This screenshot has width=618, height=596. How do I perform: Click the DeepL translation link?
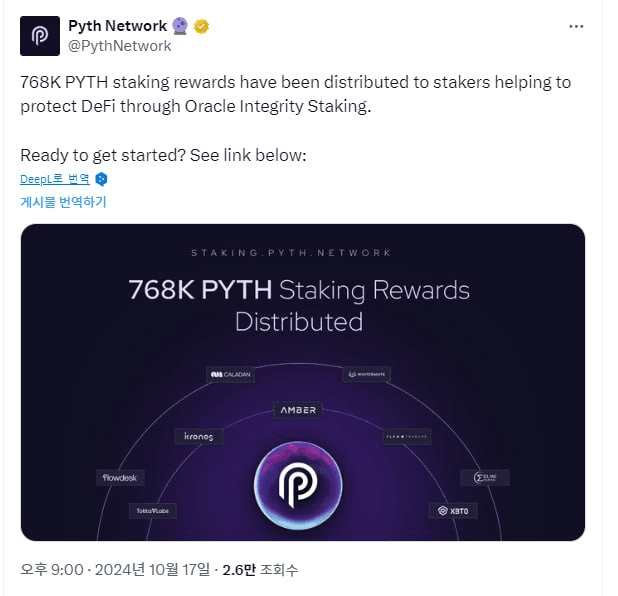55,180
